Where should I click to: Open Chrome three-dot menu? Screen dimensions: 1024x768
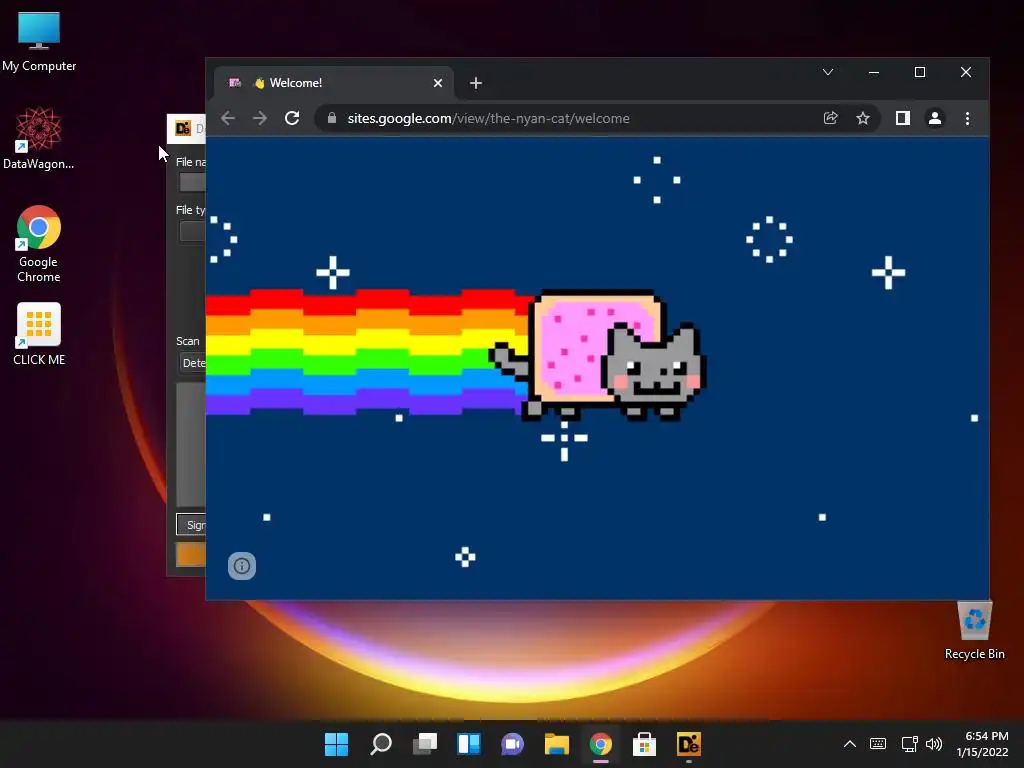point(967,118)
